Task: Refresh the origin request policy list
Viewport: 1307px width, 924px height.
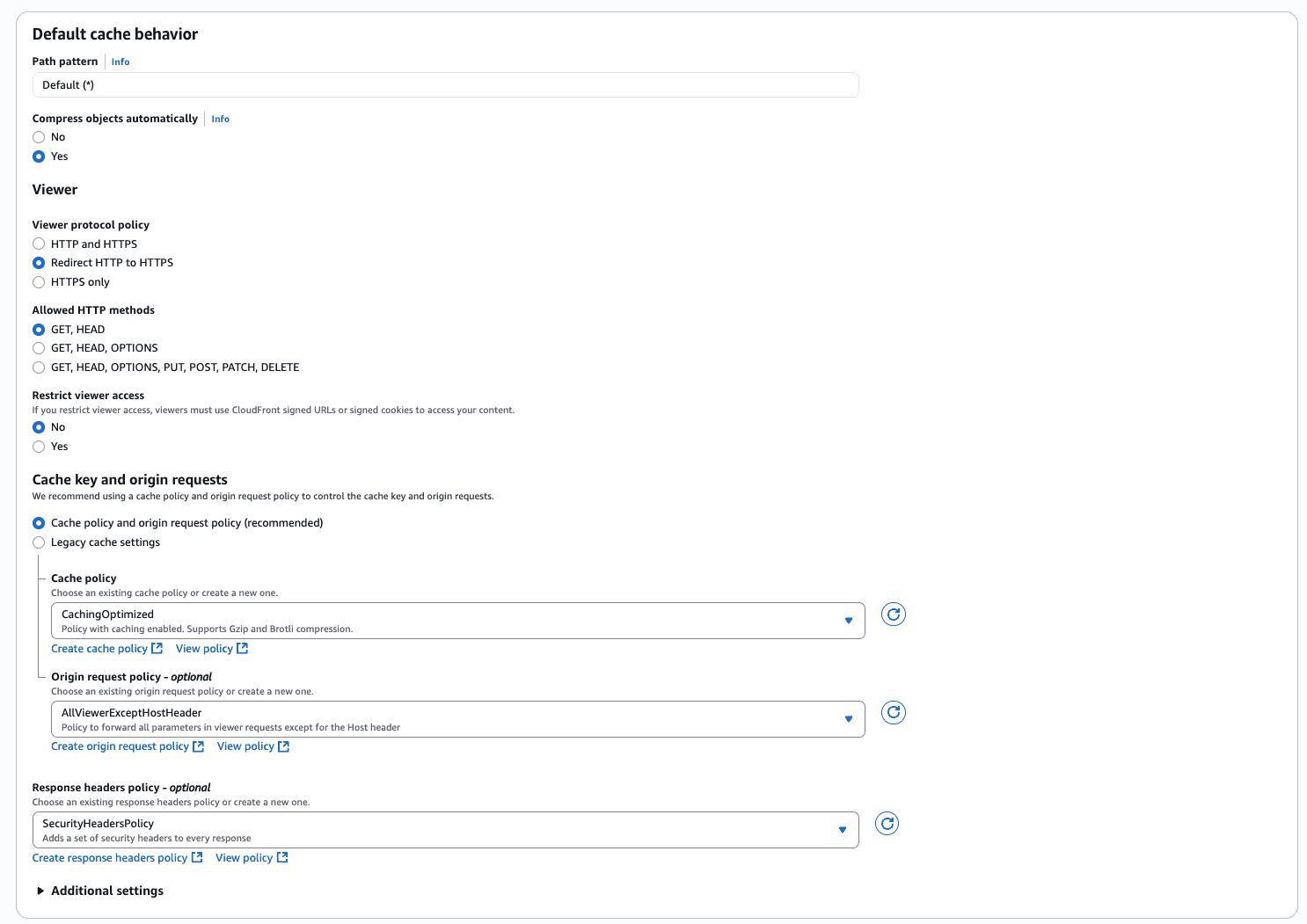Action: pos(894,713)
